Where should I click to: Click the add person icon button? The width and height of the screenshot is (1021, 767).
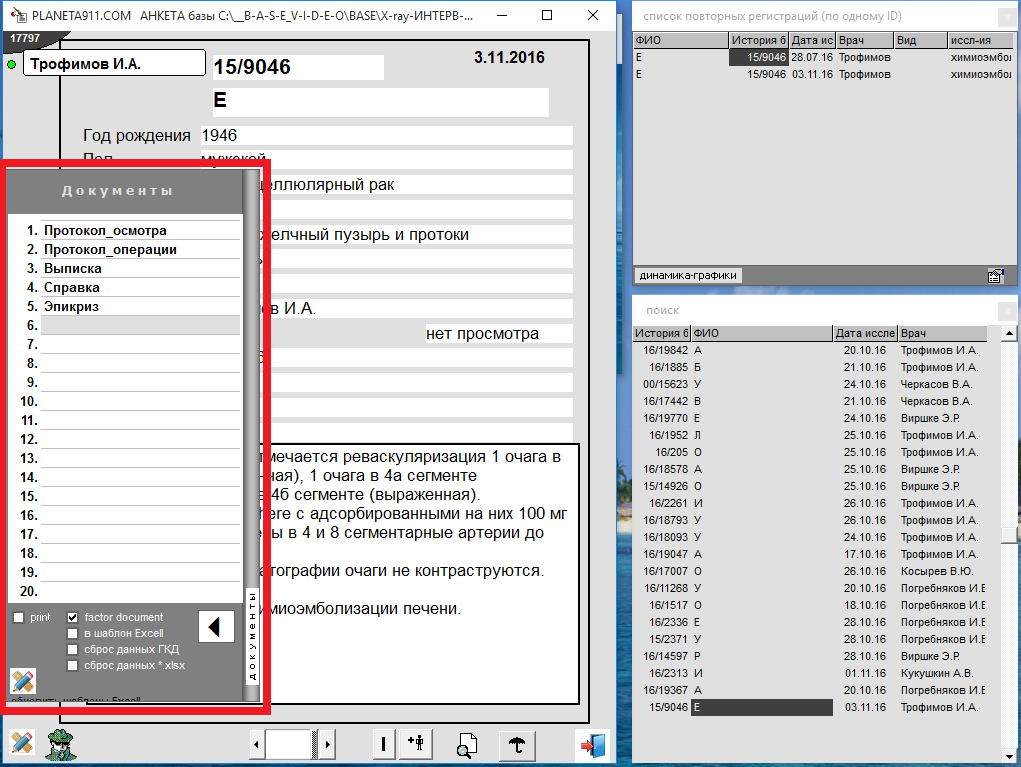click(417, 744)
